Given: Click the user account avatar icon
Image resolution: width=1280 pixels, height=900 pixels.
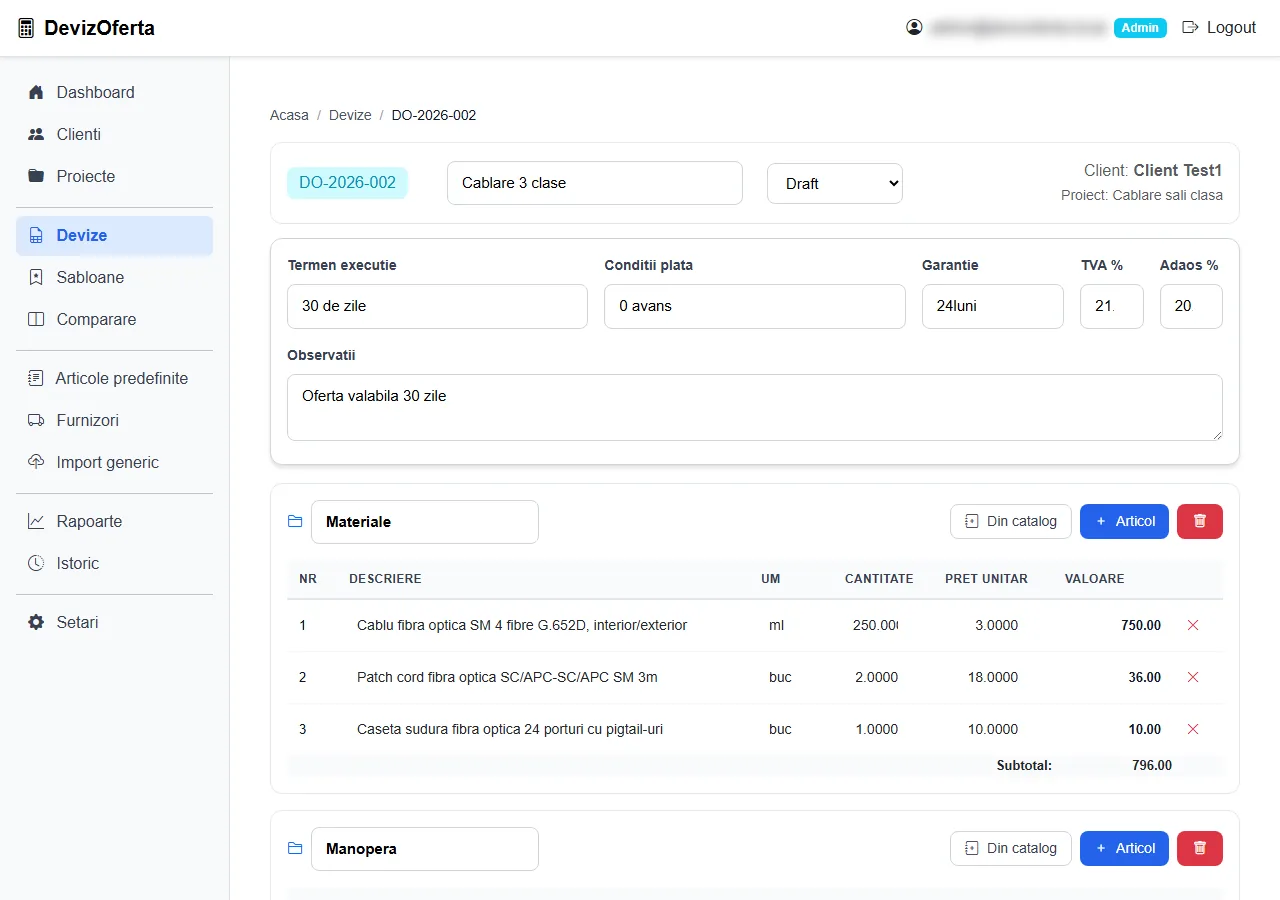Looking at the screenshot, I should pos(914,27).
